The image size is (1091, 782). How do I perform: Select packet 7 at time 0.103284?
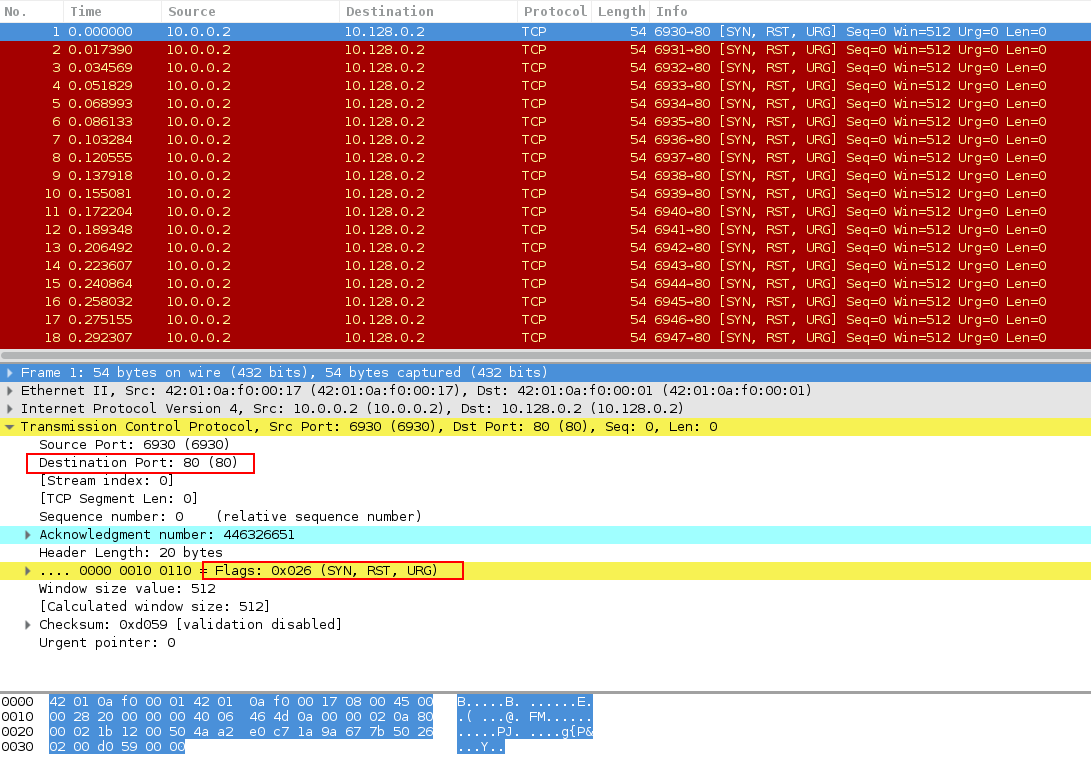tap(546, 140)
